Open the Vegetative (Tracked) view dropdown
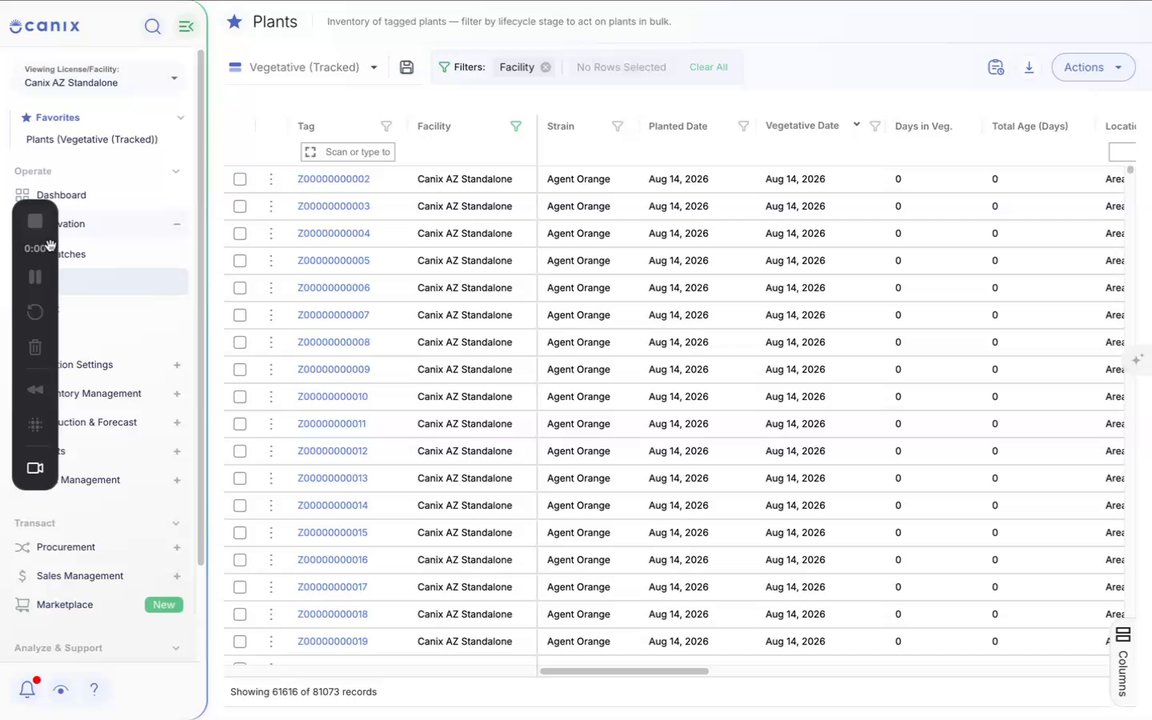This screenshot has height=720, width=1152. coord(304,67)
